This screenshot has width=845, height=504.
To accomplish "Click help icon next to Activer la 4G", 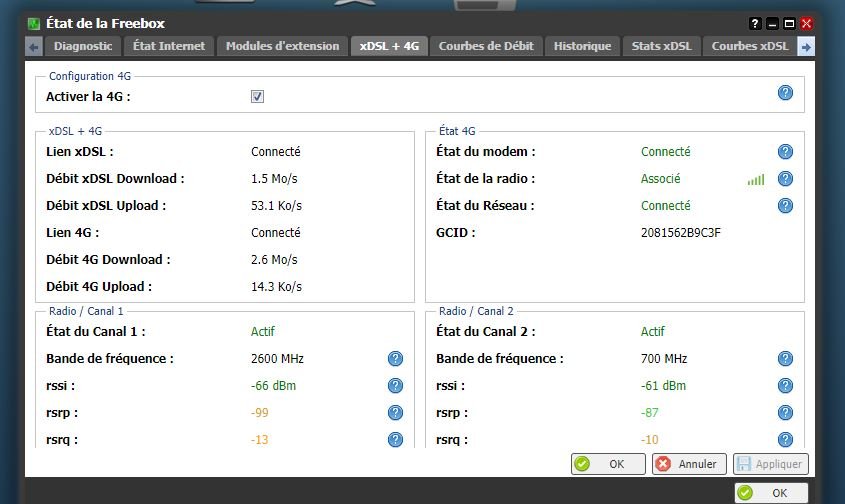I will [x=785, y=93].
